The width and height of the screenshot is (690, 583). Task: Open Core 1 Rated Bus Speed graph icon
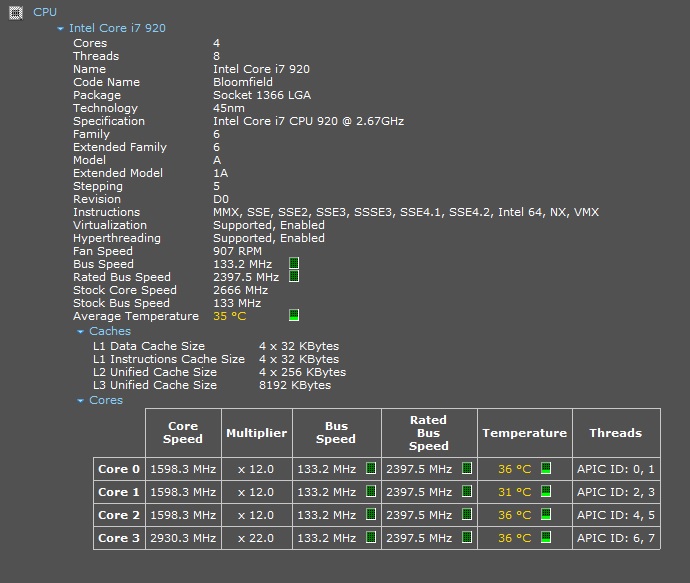[467, 491]
